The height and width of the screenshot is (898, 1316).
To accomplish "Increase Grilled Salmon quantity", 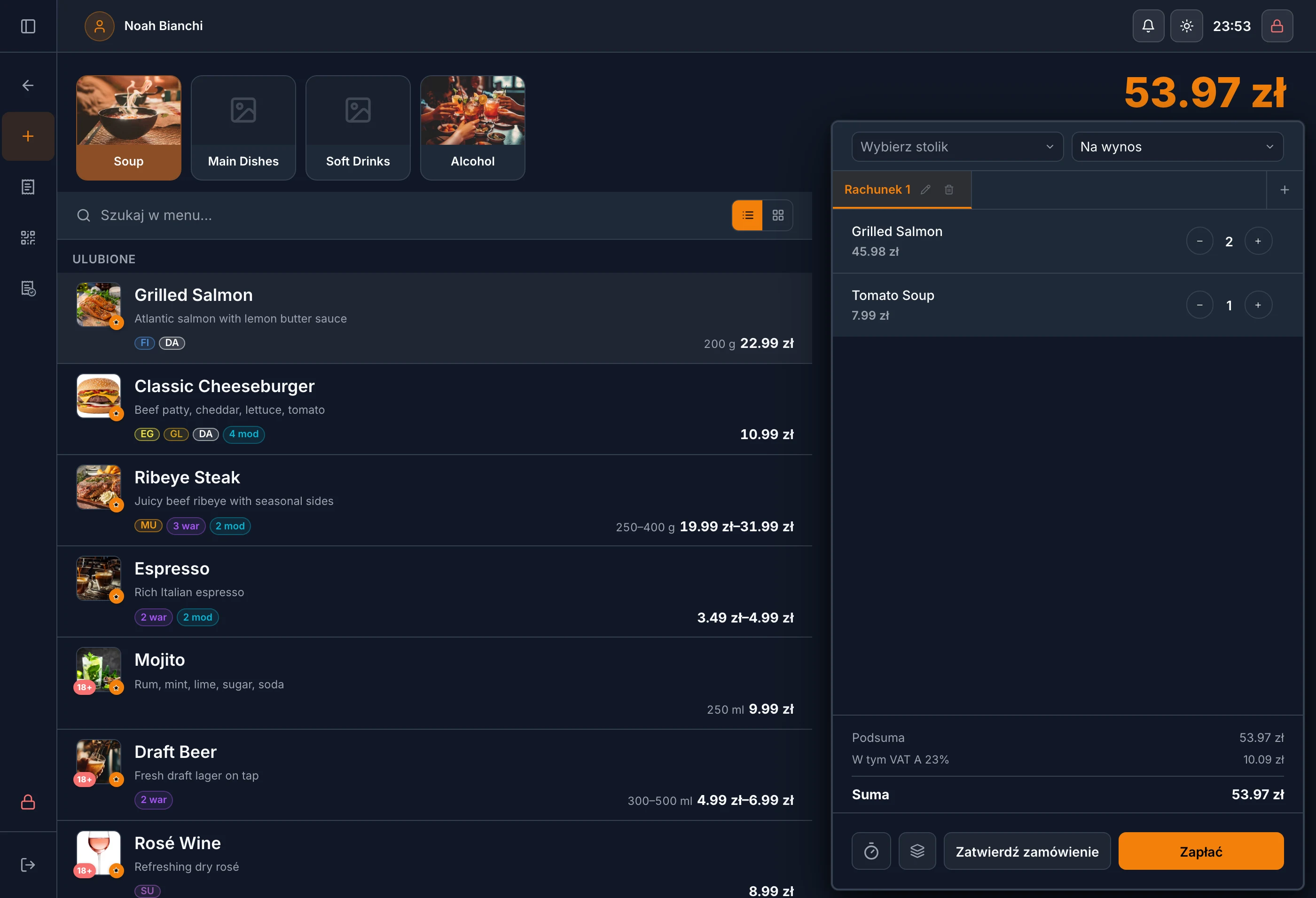I will (x=1258, y=241).
